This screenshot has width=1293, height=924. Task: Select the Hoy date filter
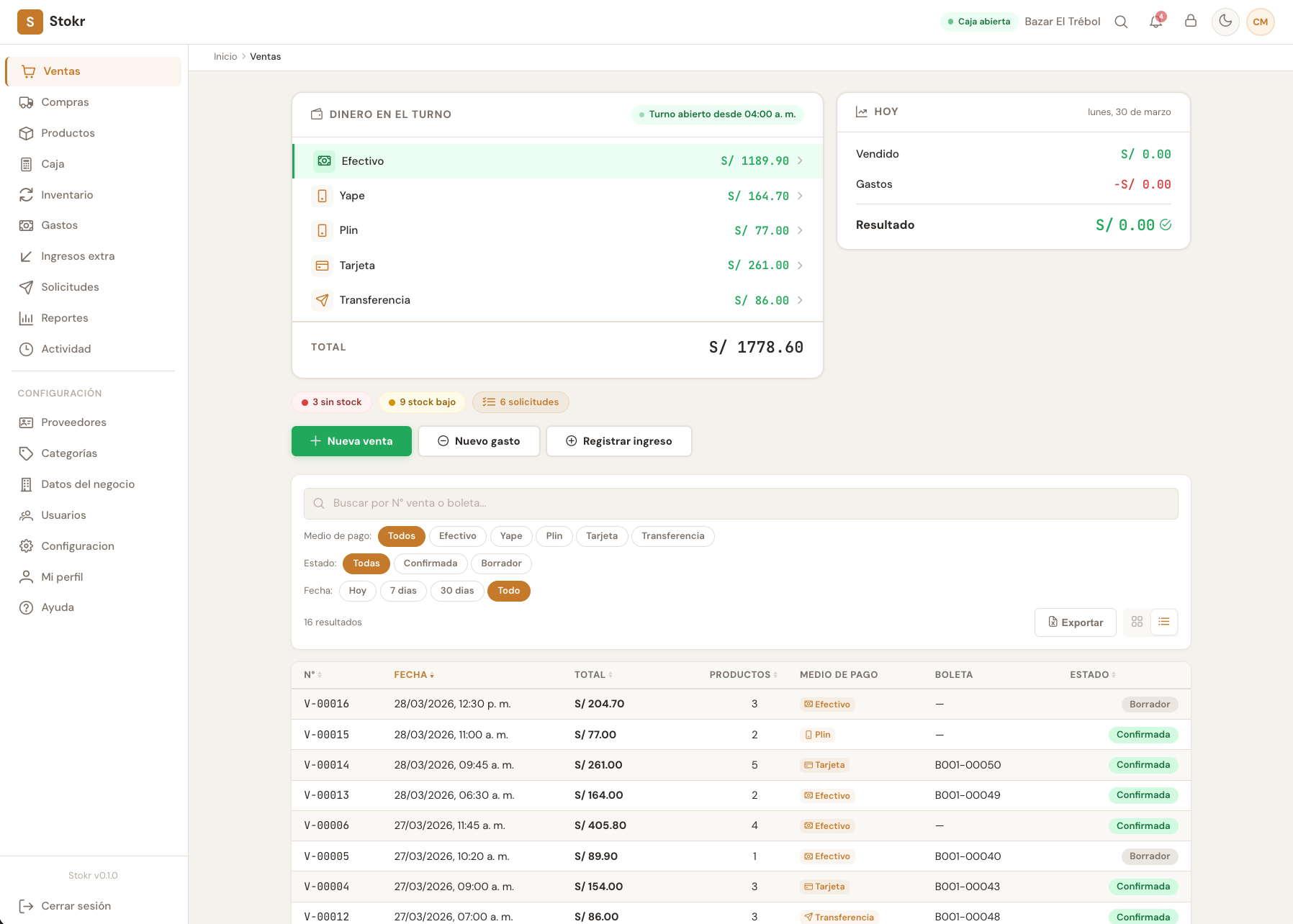pos(357,591)
